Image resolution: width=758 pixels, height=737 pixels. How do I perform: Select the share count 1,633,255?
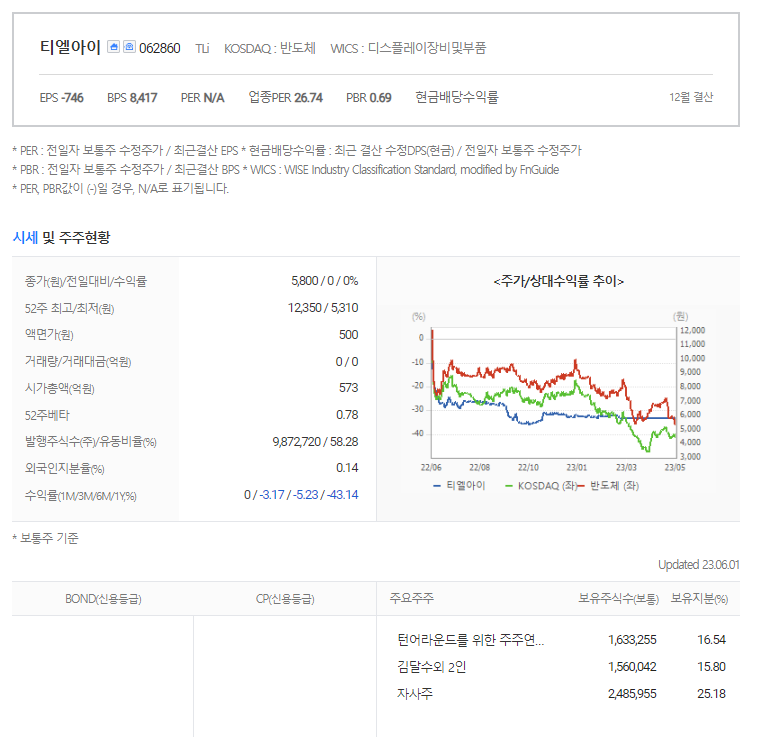(x=632, y=640)
